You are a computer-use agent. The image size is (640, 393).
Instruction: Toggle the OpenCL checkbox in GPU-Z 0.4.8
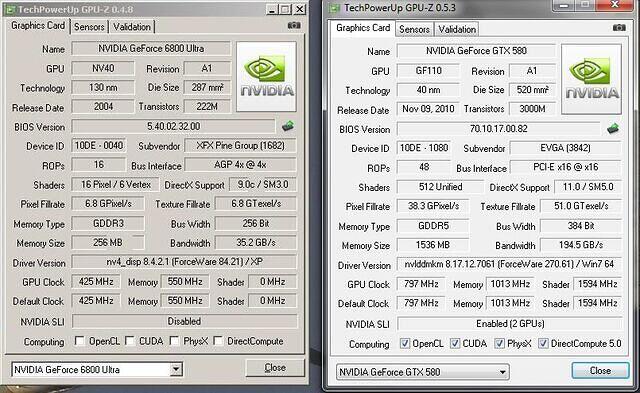tap(80, 341)
